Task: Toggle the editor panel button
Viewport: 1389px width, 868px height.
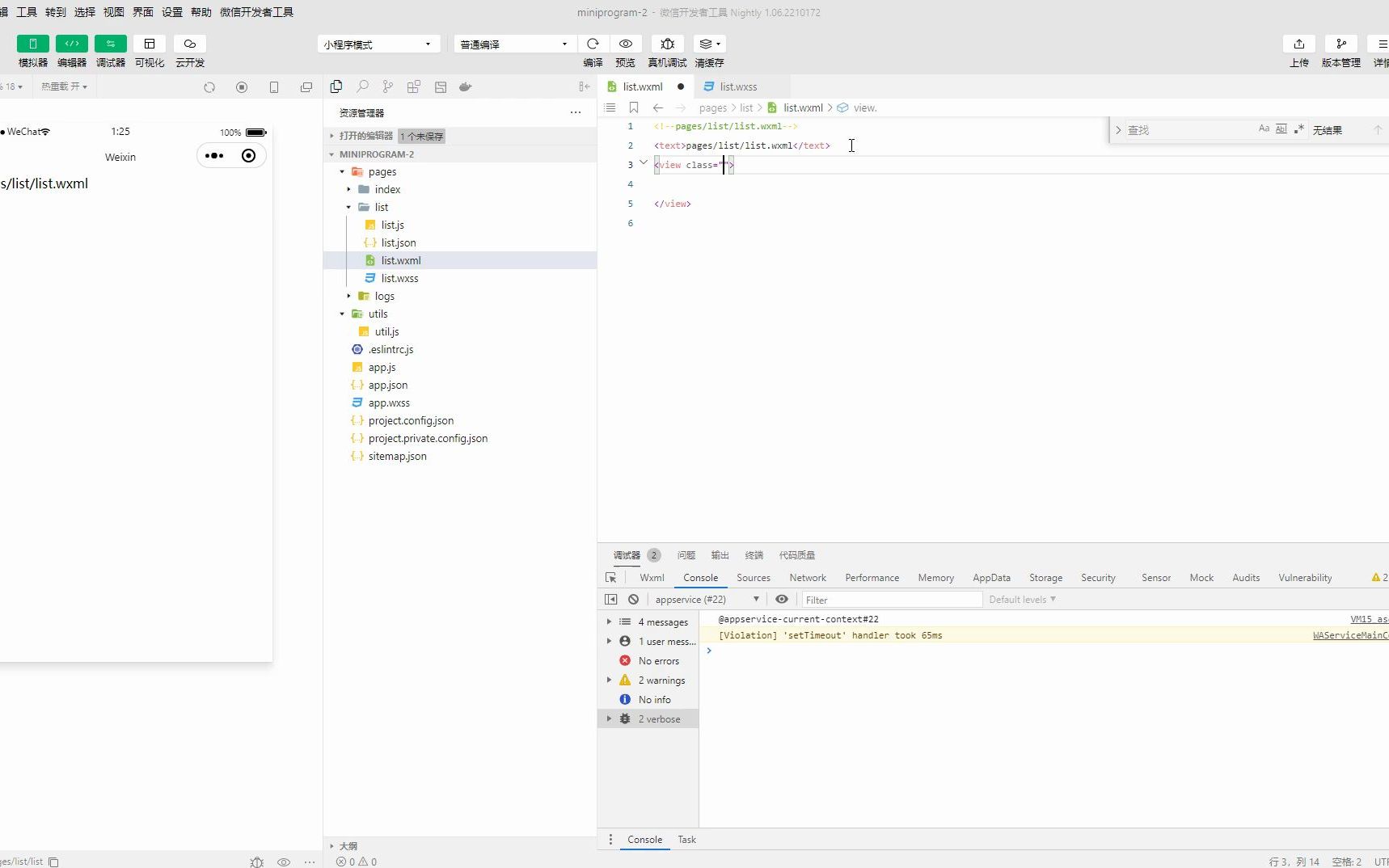Action: pyautogui.click(x=72, y=44)
